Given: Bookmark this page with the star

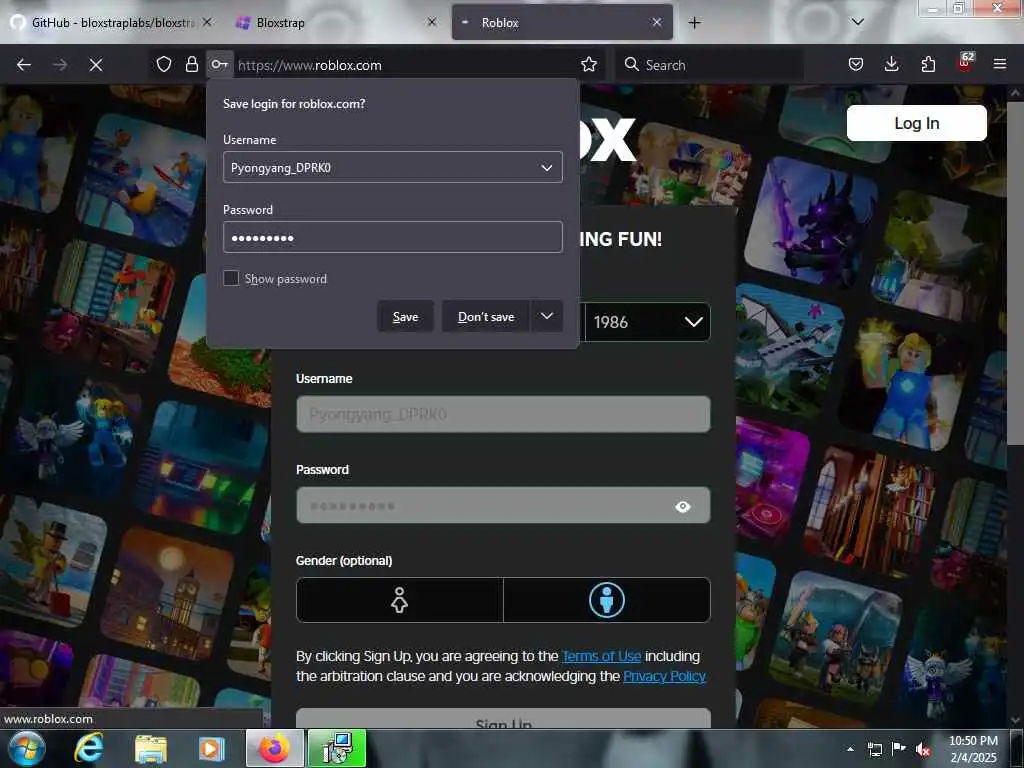Looking at the screenshot, I should coord(588,64).
